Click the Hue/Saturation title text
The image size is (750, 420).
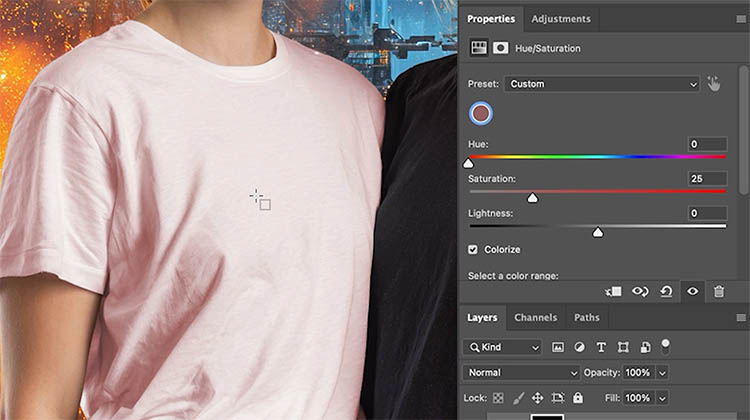548,48
